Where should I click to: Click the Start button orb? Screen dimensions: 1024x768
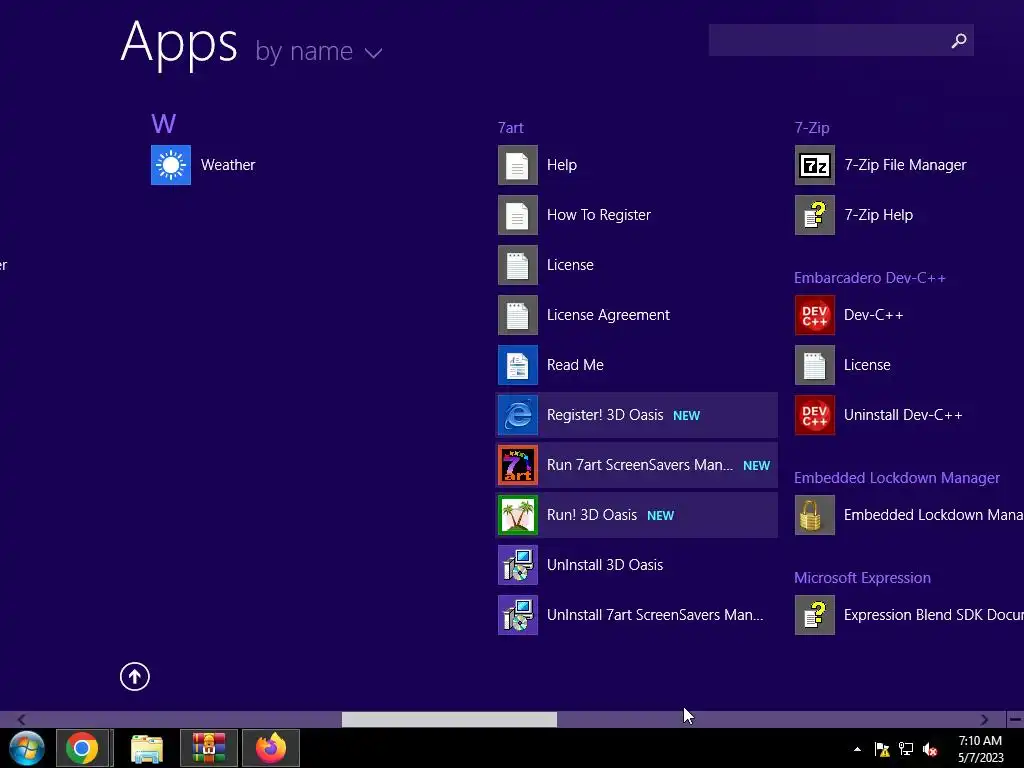click(27, 748)
